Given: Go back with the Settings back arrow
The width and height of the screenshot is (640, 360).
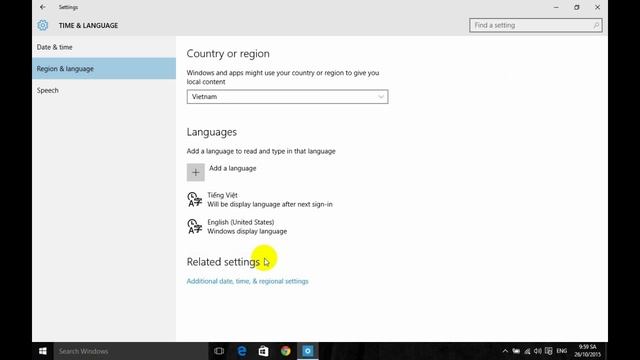Looking at the screenshot, I should (43, 7).
